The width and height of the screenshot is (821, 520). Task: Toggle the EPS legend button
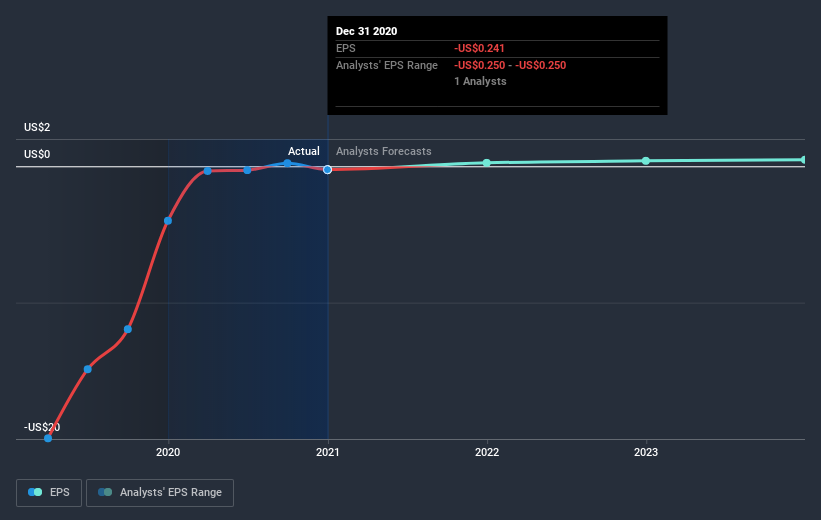pyautogui.click(x=49, y=492)
